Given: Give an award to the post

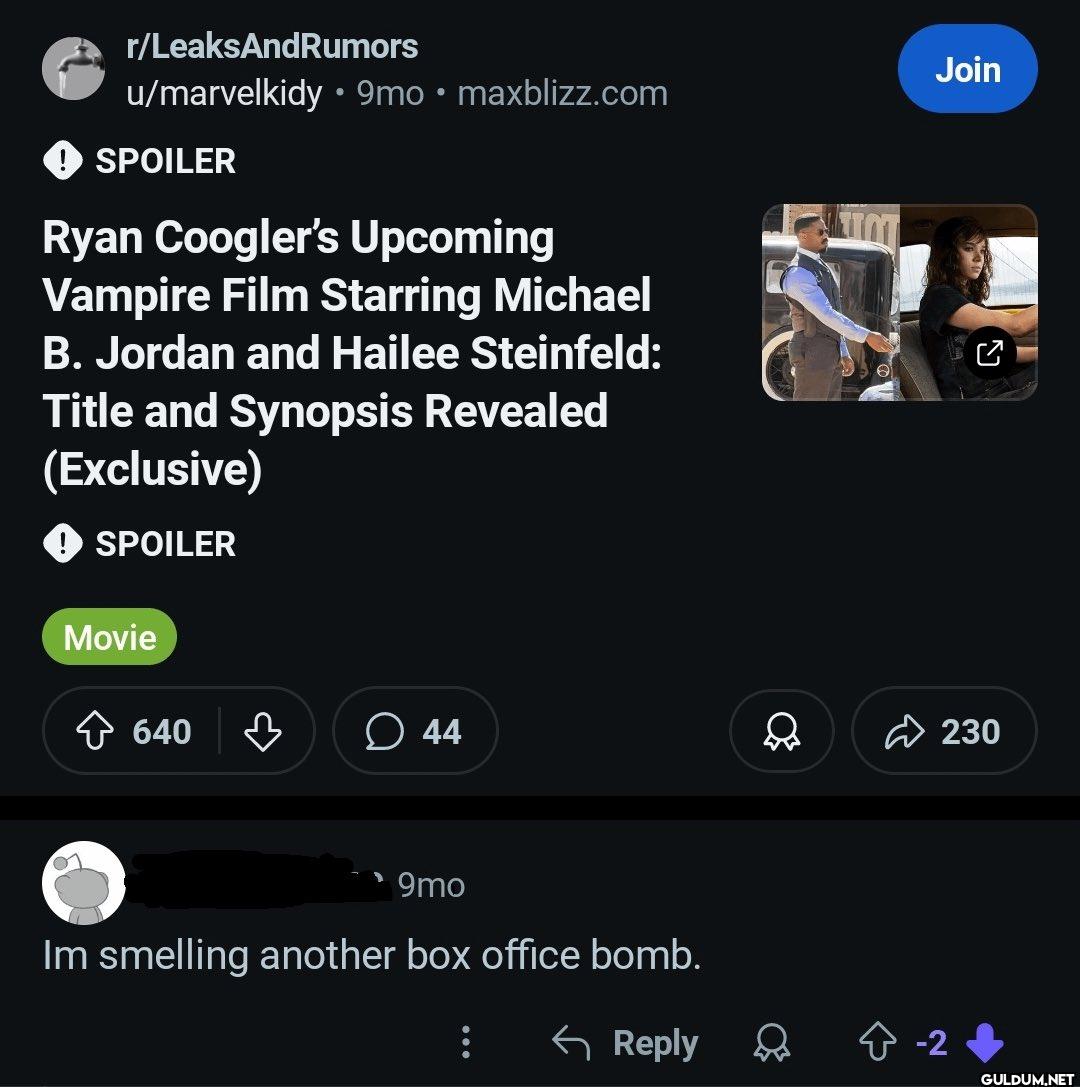Looking at the screenshot, I should point(782,732).
